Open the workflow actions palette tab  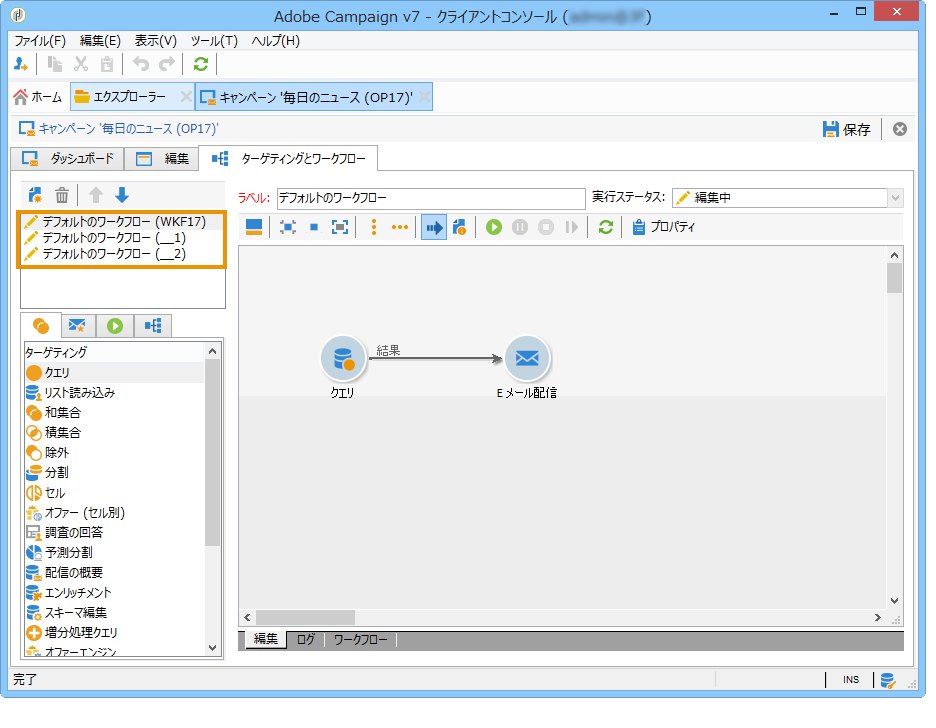(153, 326)
